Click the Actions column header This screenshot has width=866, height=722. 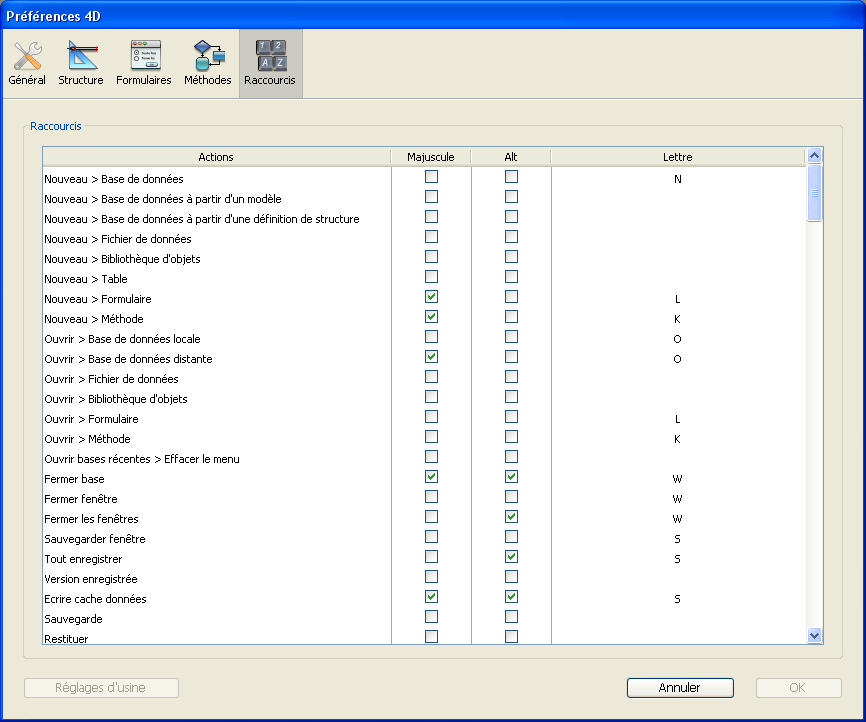(216, 157)
